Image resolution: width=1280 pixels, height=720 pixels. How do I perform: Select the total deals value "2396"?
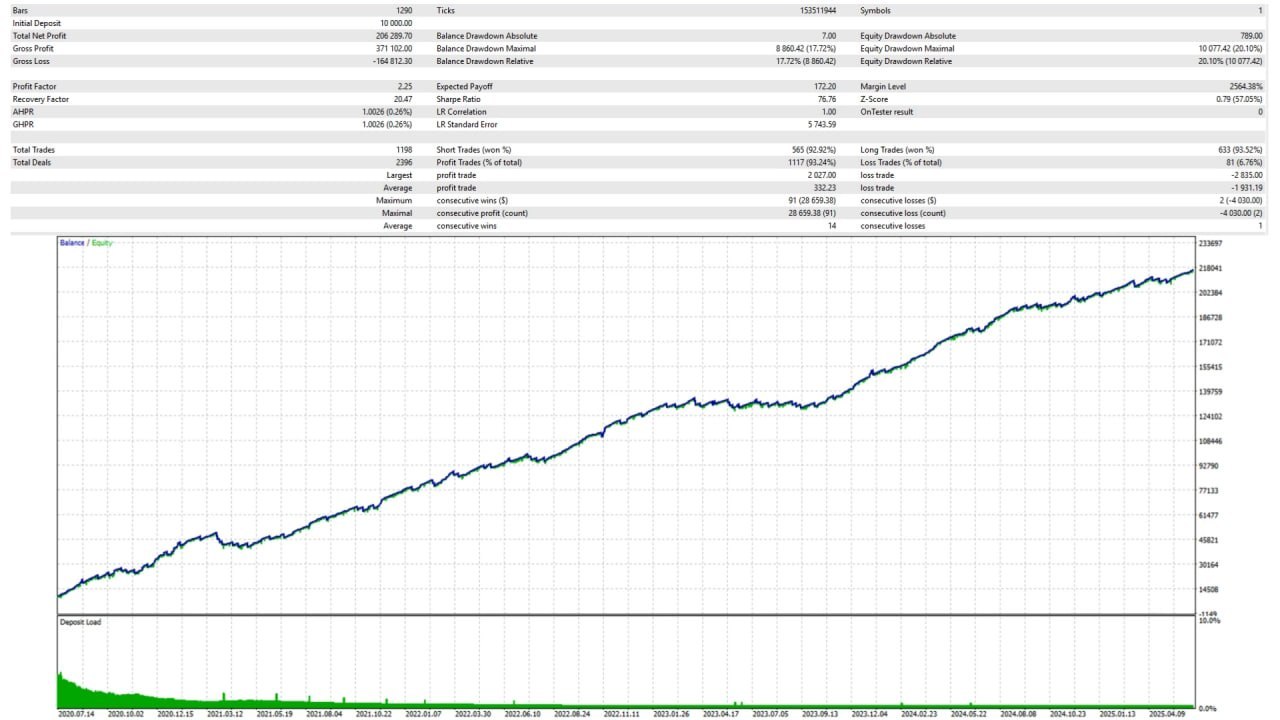[404, 162]
